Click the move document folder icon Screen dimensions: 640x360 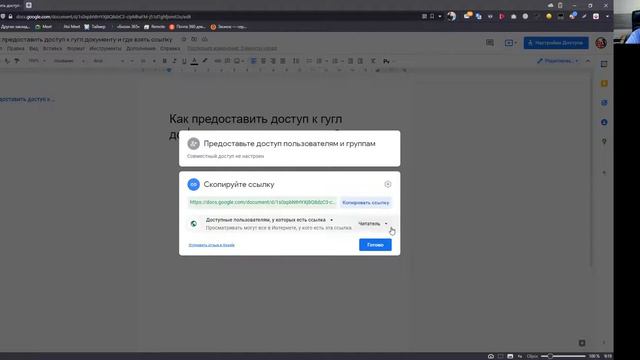pos(194,40)
